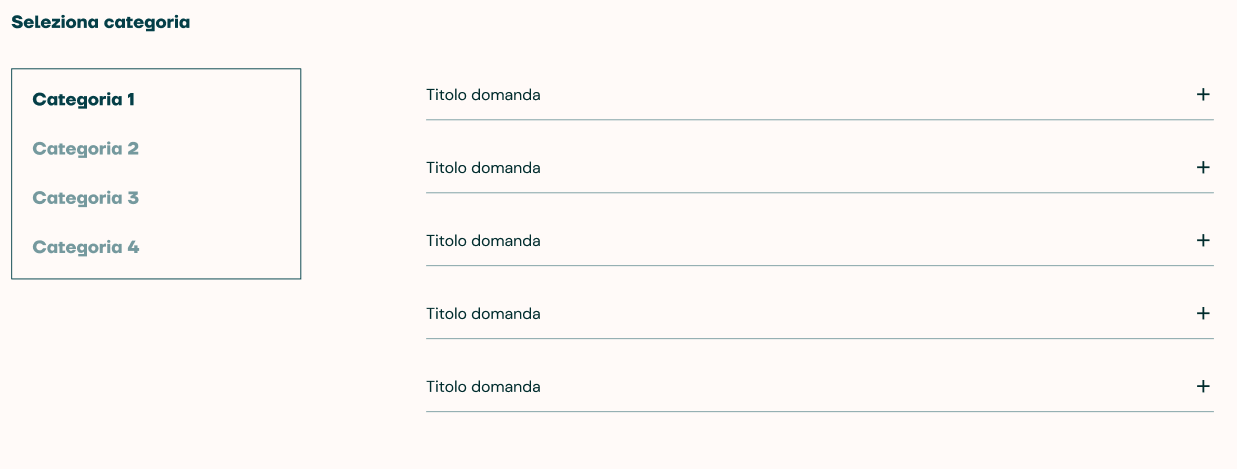This screenshot has width=1237, height=469.
Task: Choose Categoria 3 from the list
Action: (x=85, y=198)
